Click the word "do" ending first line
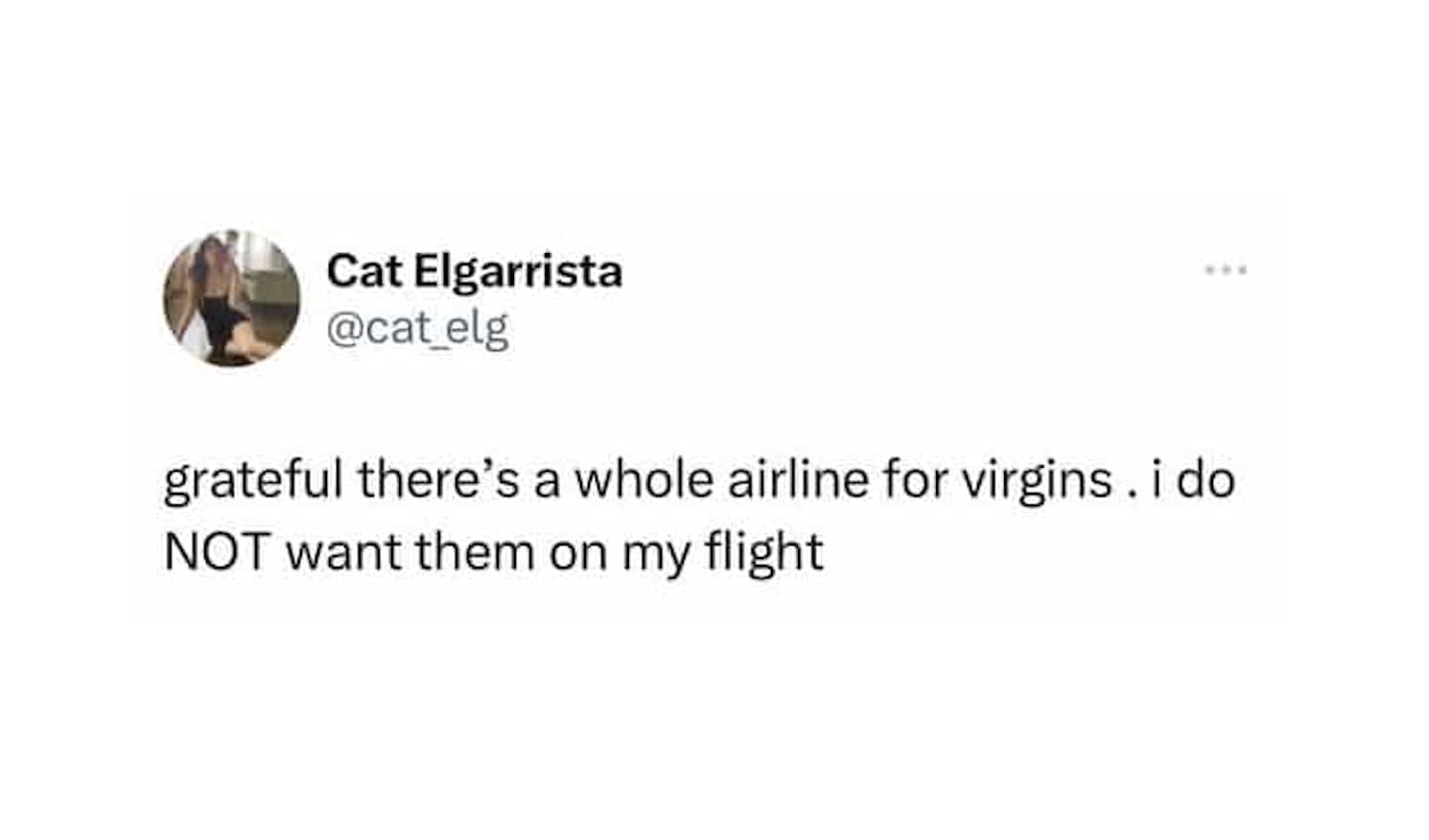The height and width of the screenshot is (840, 1429). pos(1206,480)
